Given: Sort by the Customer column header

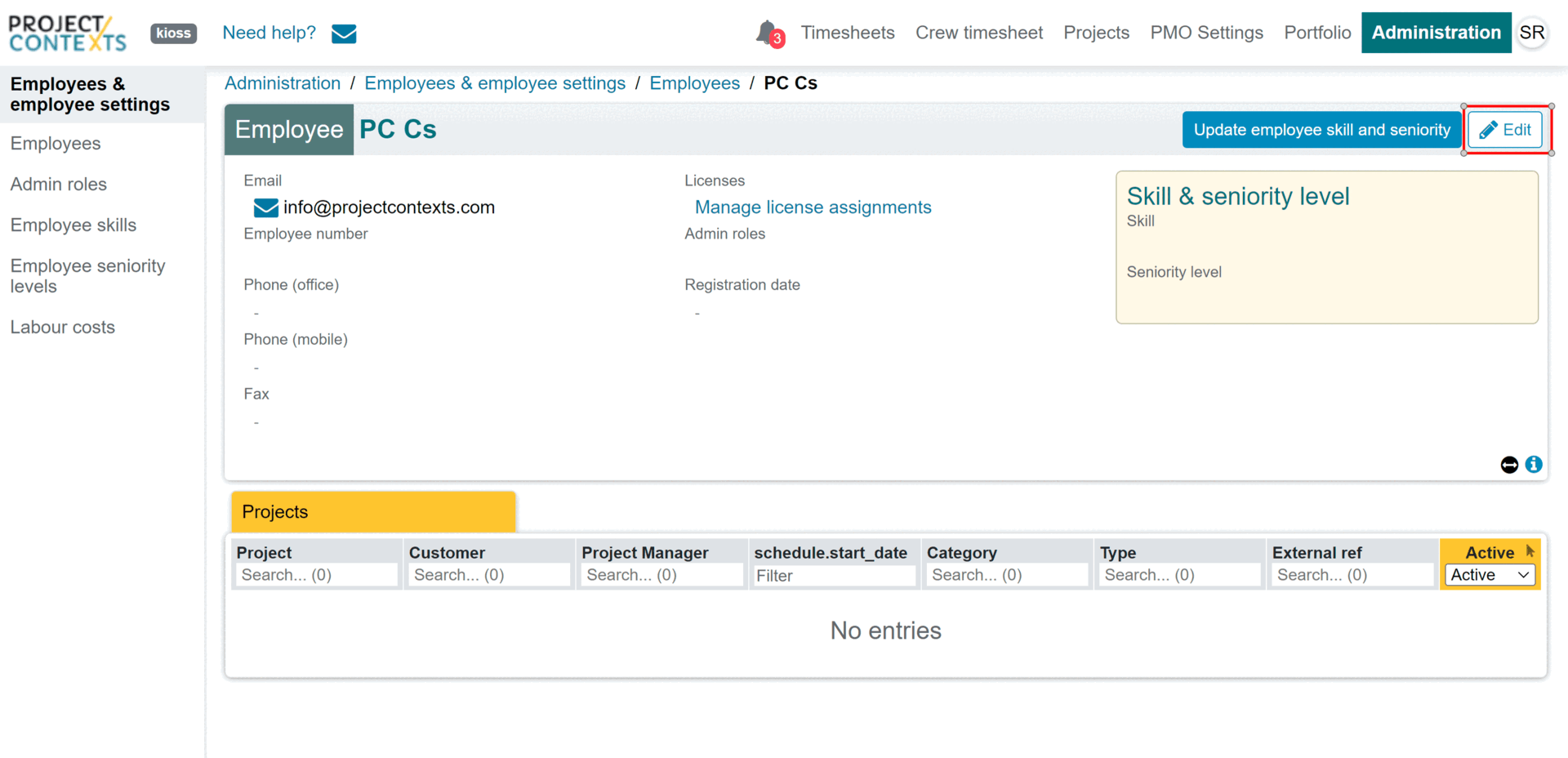Looking at the screenshot, I should coord(447,553).
